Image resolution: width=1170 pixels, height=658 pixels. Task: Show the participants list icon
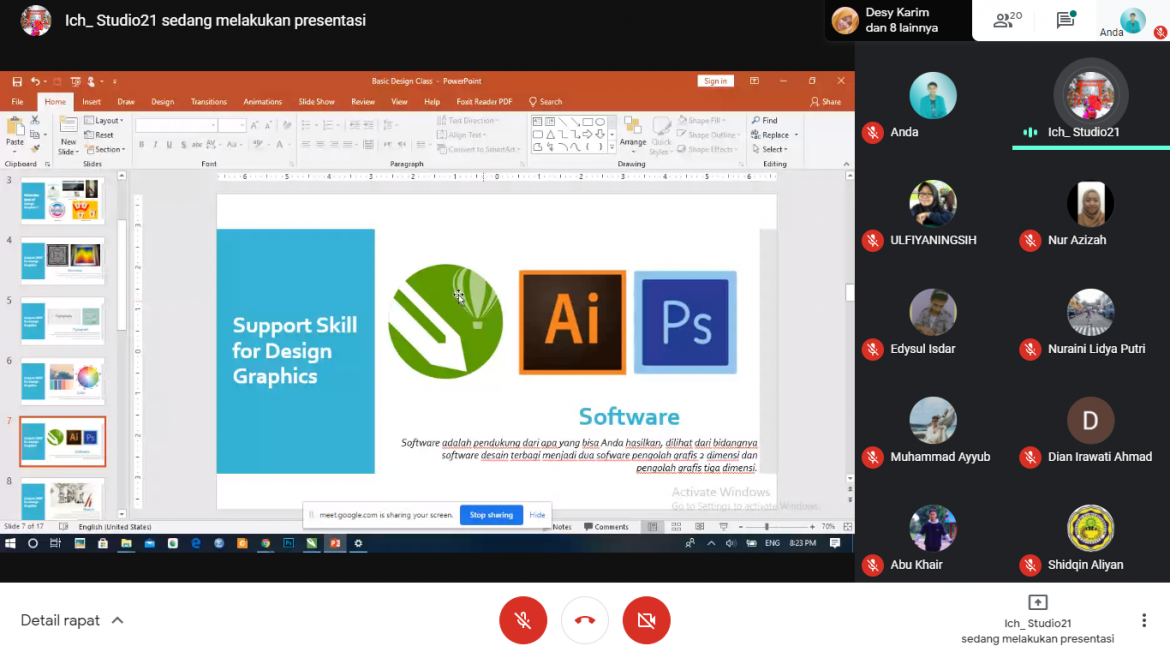(x=1006, y=21)
